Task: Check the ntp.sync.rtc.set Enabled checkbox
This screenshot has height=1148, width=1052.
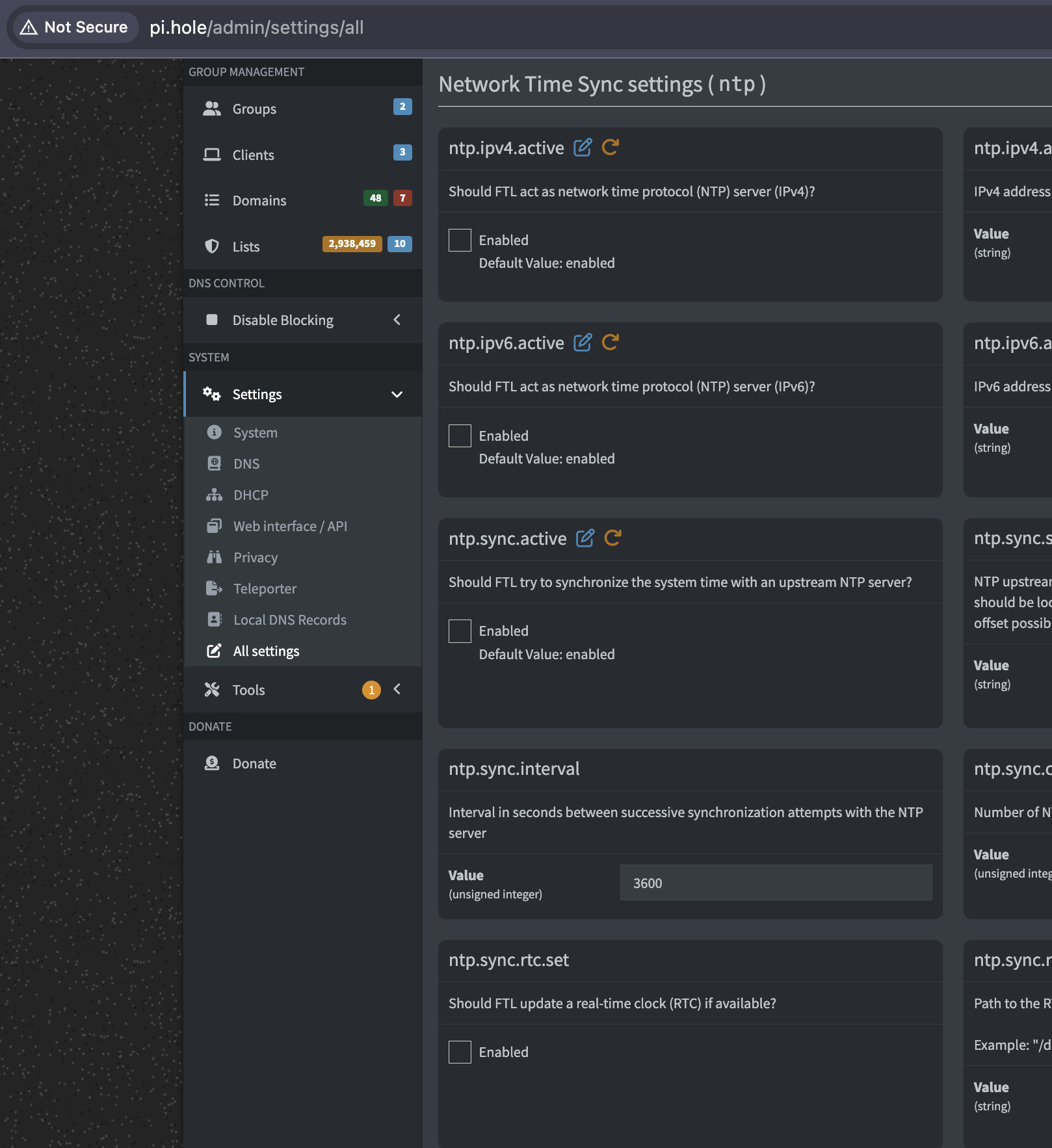Action: coord(460,1052)
